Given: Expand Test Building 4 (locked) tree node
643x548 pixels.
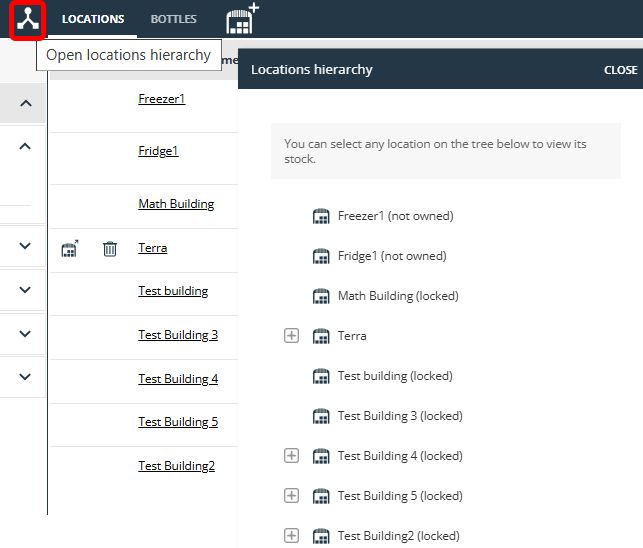Looking at the screenshot, I should click(x=291, y=455).
